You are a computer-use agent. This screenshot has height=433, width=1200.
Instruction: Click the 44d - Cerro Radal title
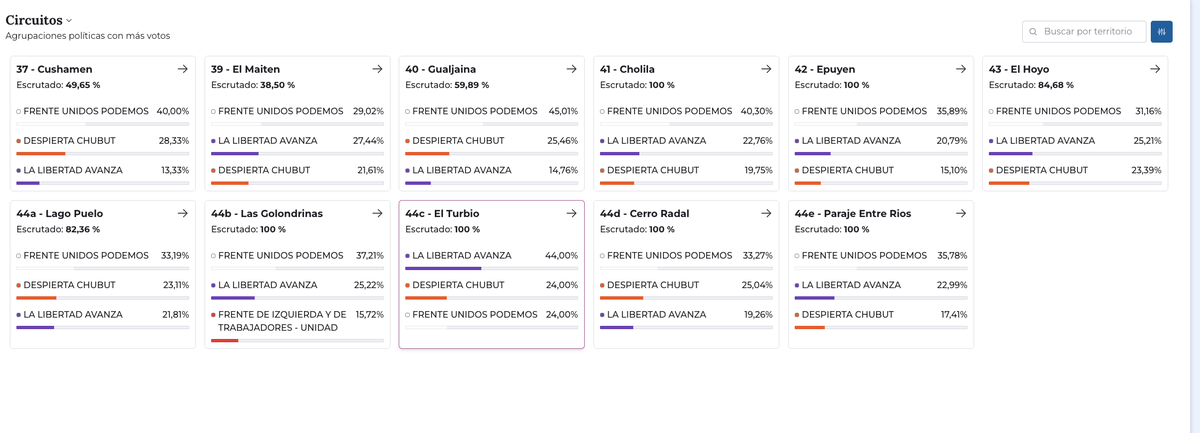point(644,214)
